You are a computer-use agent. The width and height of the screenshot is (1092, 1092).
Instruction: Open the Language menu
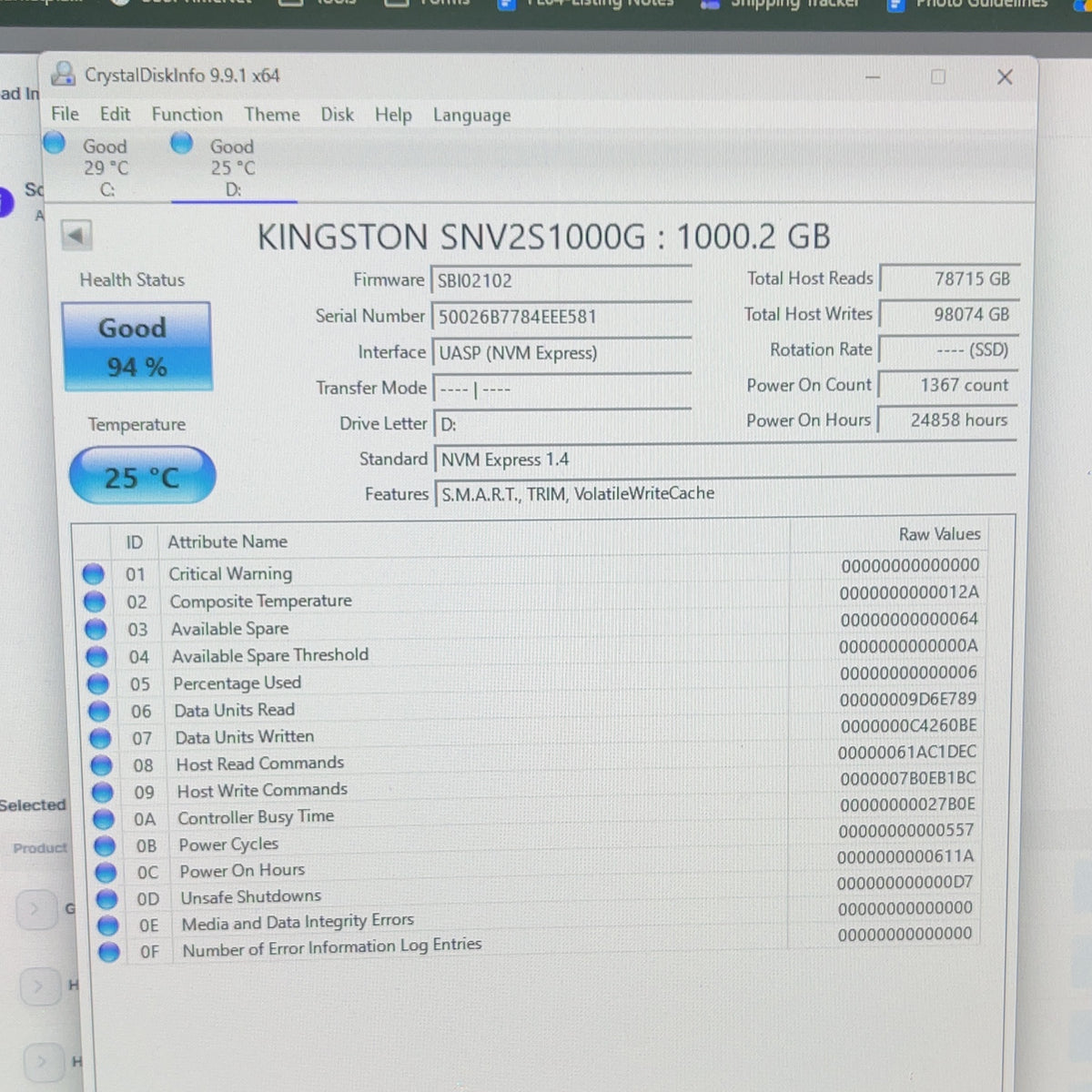(471, 116)
